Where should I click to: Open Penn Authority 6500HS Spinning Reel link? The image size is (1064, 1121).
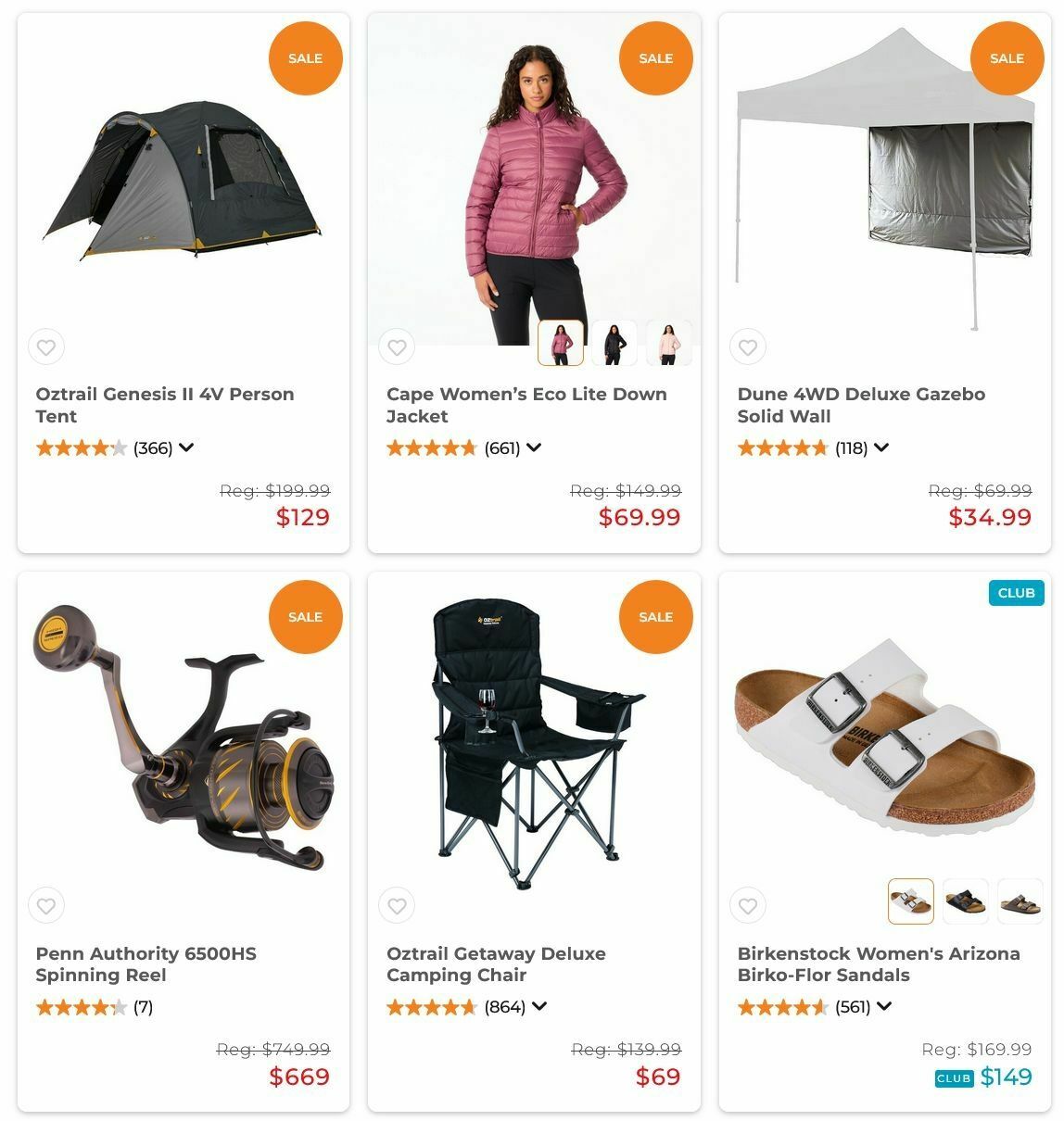coord(146,964)
